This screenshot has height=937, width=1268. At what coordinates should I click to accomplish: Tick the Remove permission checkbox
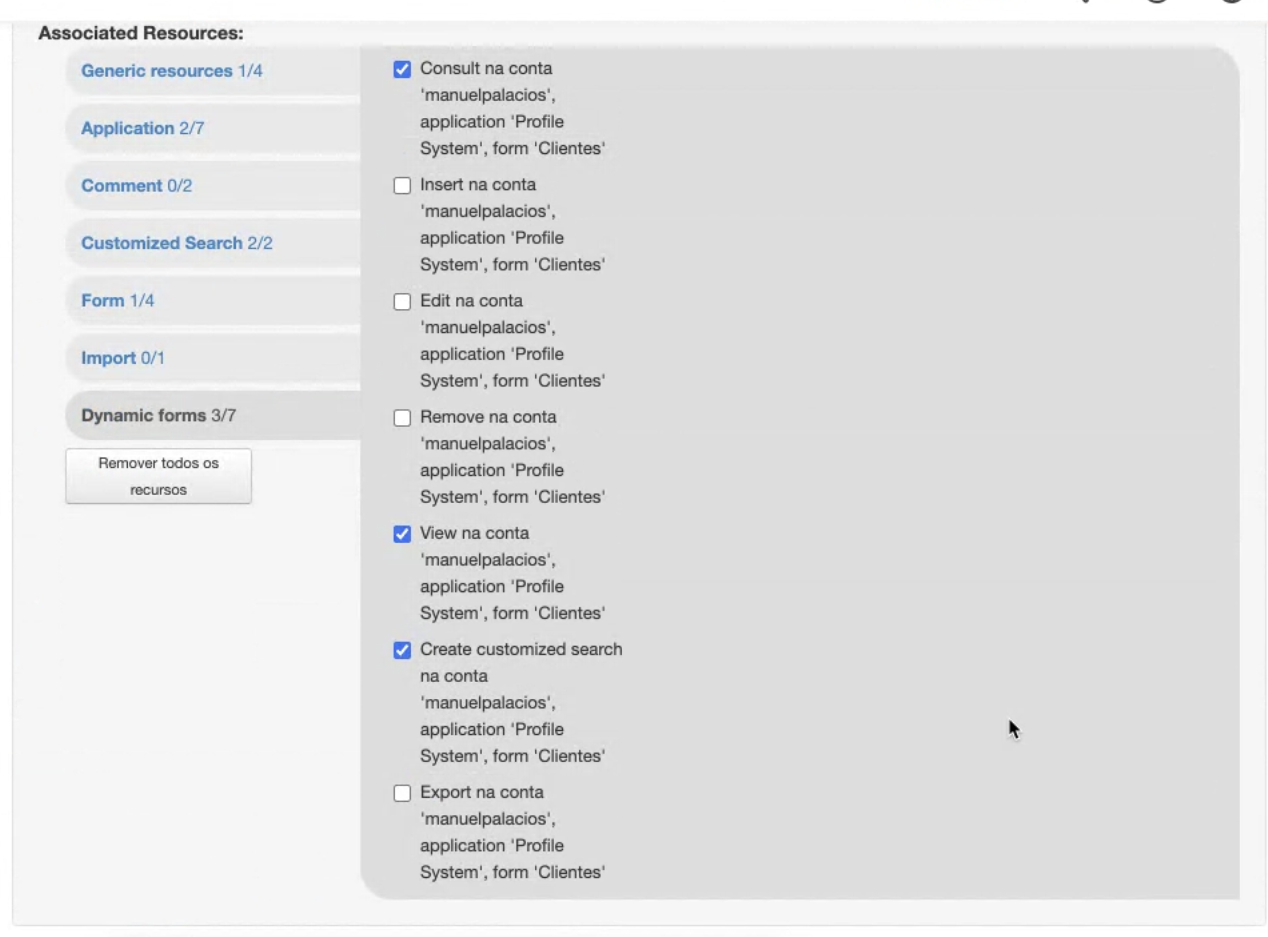(x=402, y=418)
